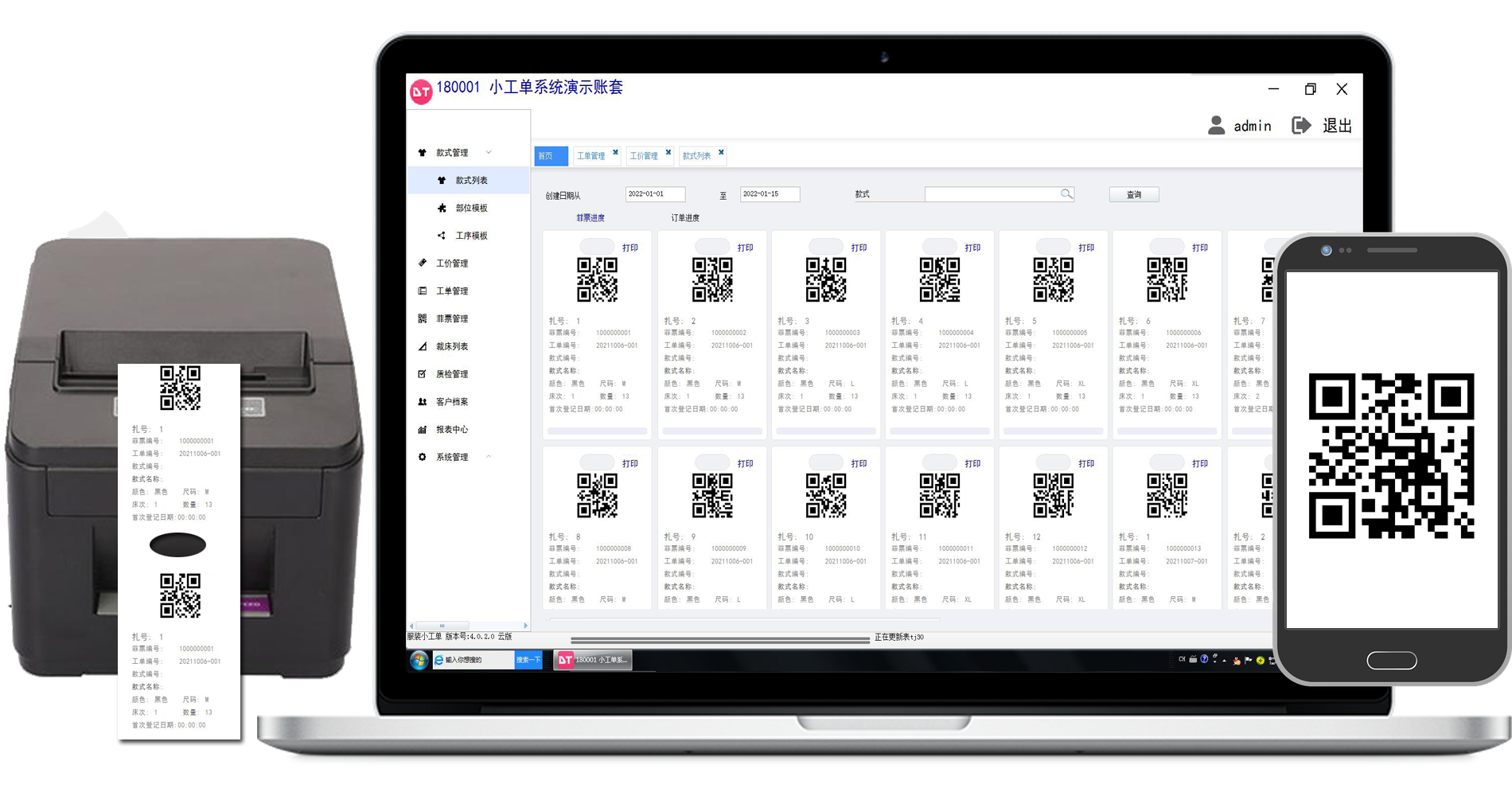Image resolution: width=1512 pixels, height=796 pixels.
Task: Toggle the switch on card 扎号 4
Action: [940, 247]
